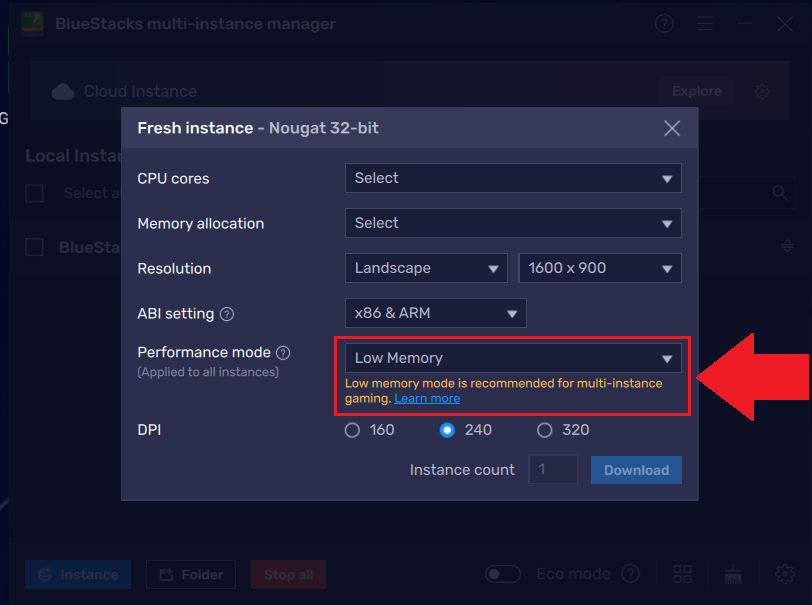Open the Landscape orientation dropdown
This screenshot has width=812, height=605.
(426, 268)
